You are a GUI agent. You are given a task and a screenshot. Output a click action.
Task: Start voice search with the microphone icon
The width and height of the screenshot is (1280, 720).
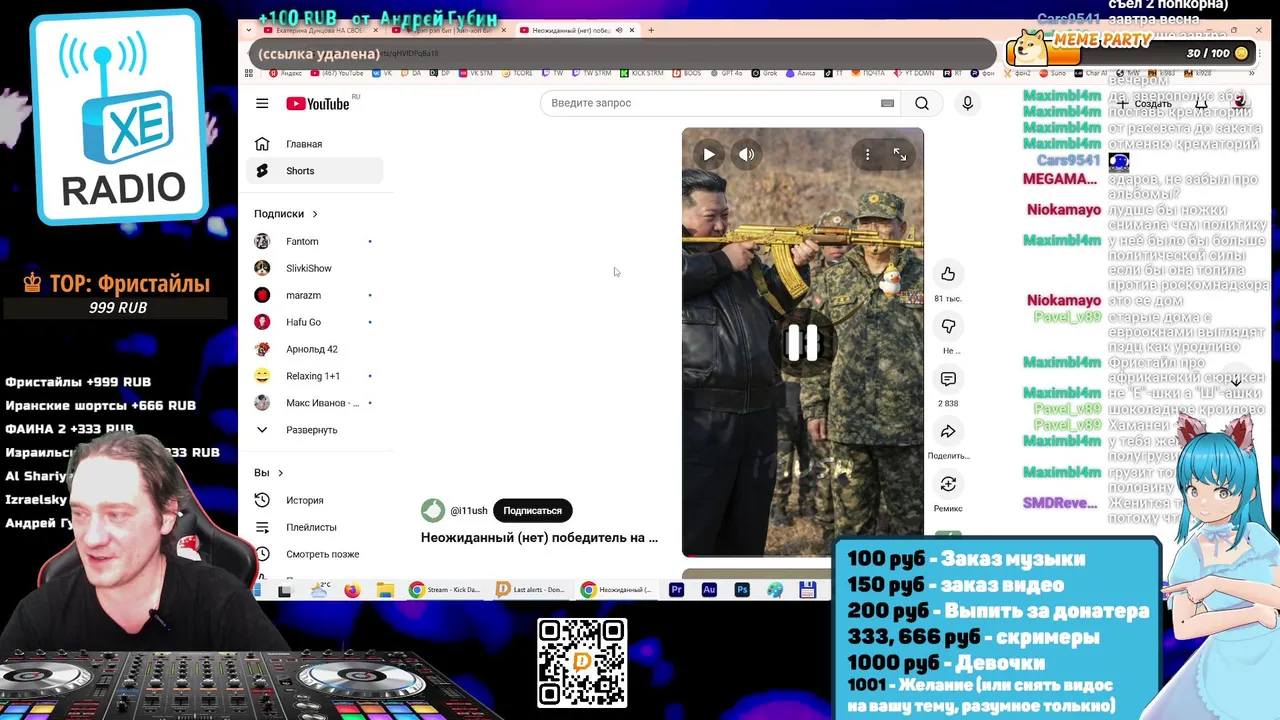[967, 103]
